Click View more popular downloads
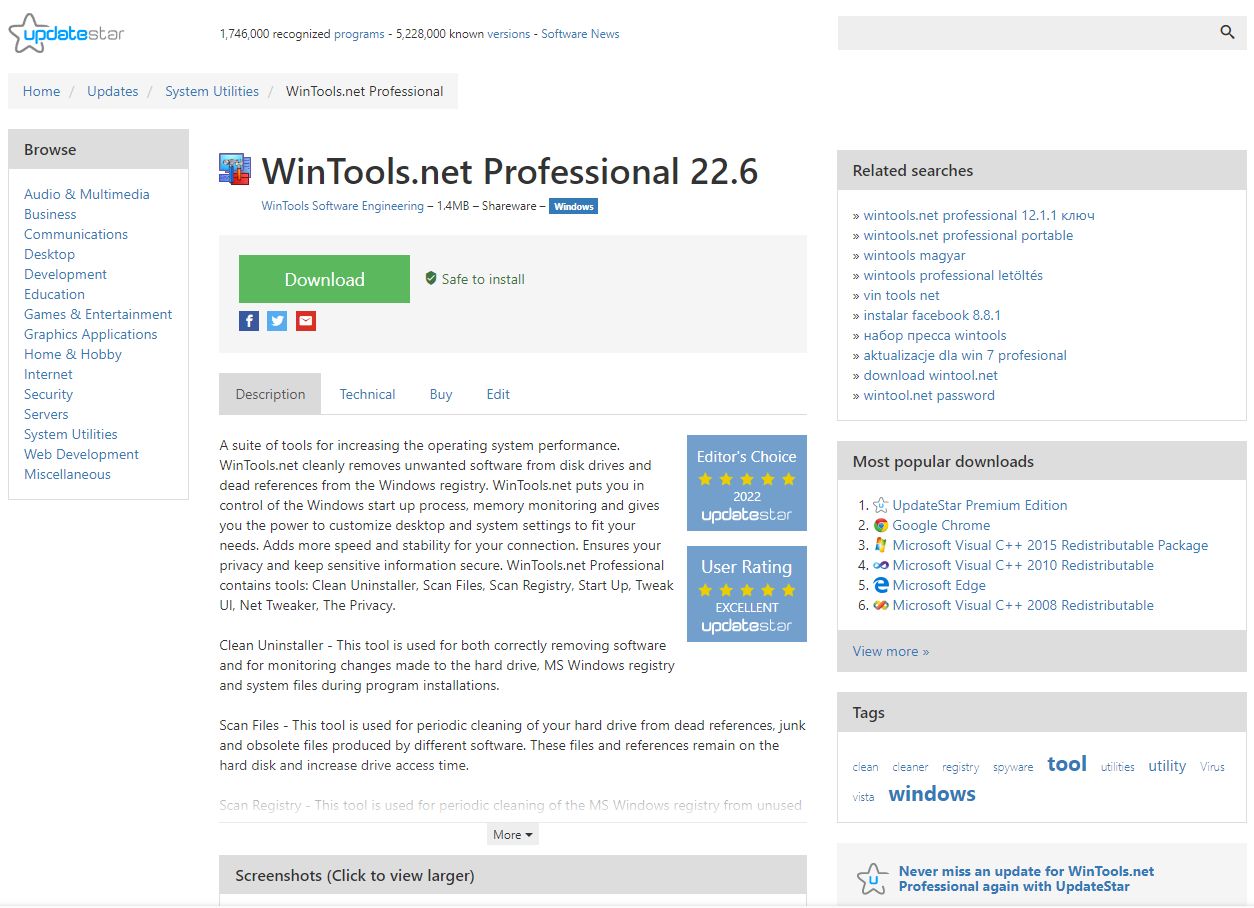This screenshot has width=1254, height=908. [891, 651]
